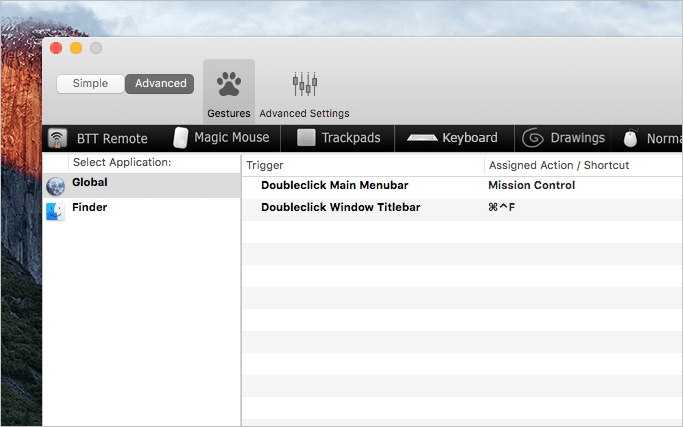This screenshot has height=427, width=683.
Task: Open the Drawings tab
Action: pos(563,139)
